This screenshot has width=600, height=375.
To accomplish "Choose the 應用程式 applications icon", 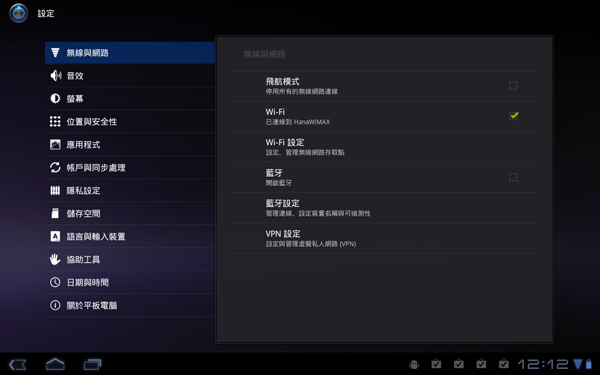I will coord(55,145).
